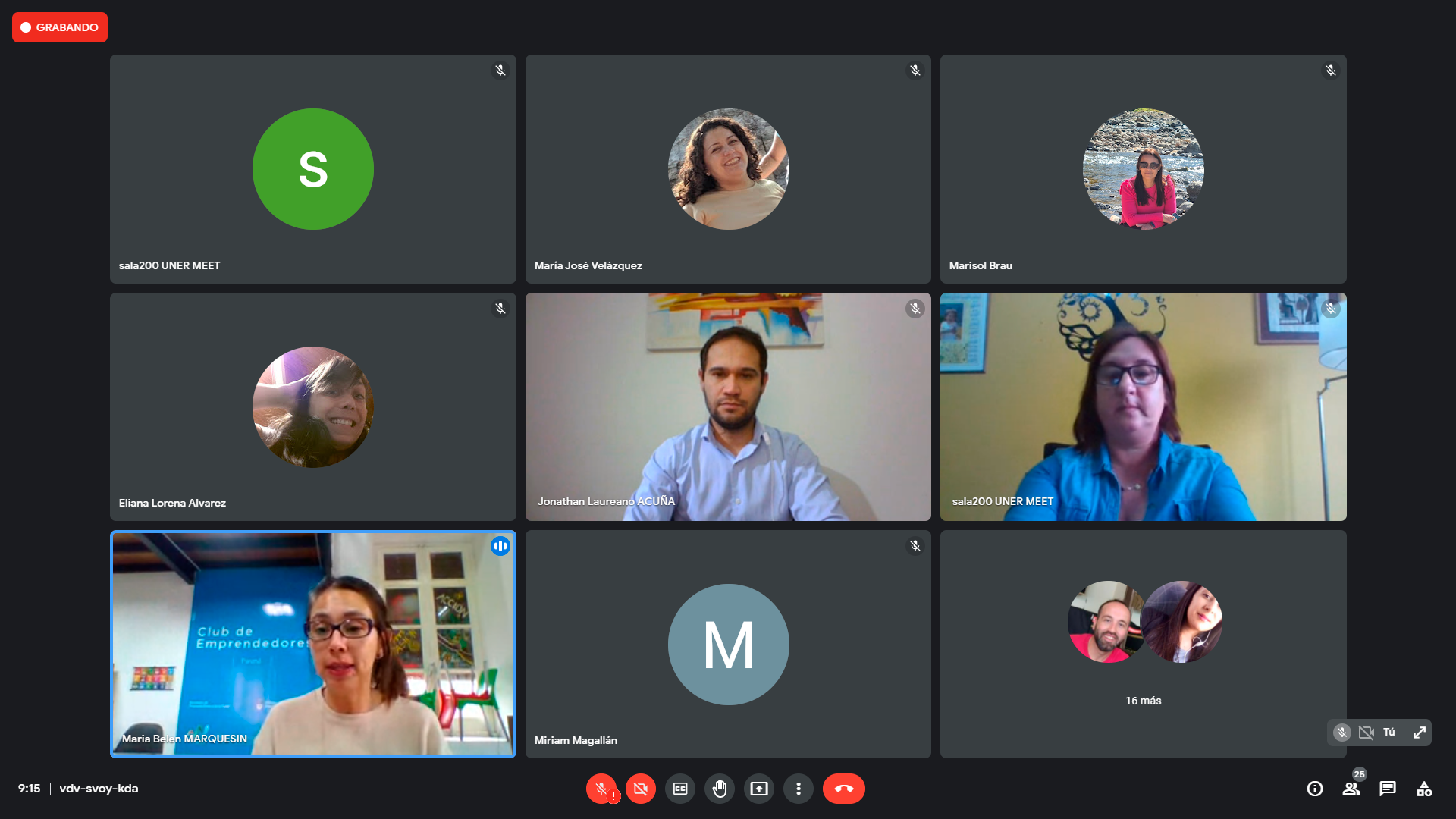1456x819 pixels.
Task: Turn on closed captions
Action: [679, 789]
